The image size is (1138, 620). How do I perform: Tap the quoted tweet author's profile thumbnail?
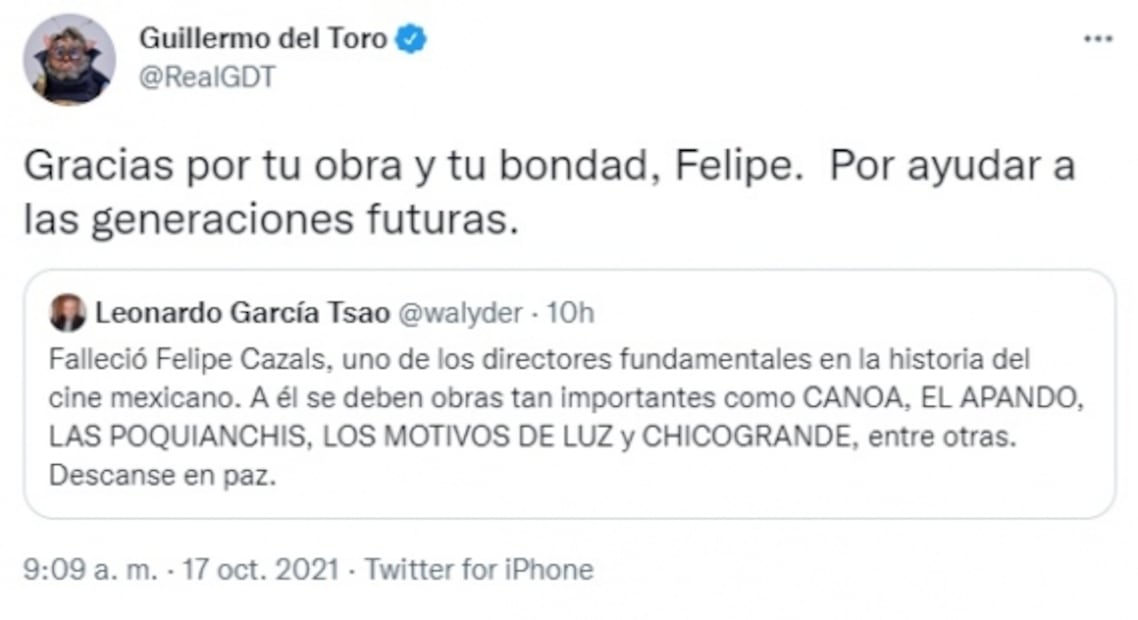[68, 312]
